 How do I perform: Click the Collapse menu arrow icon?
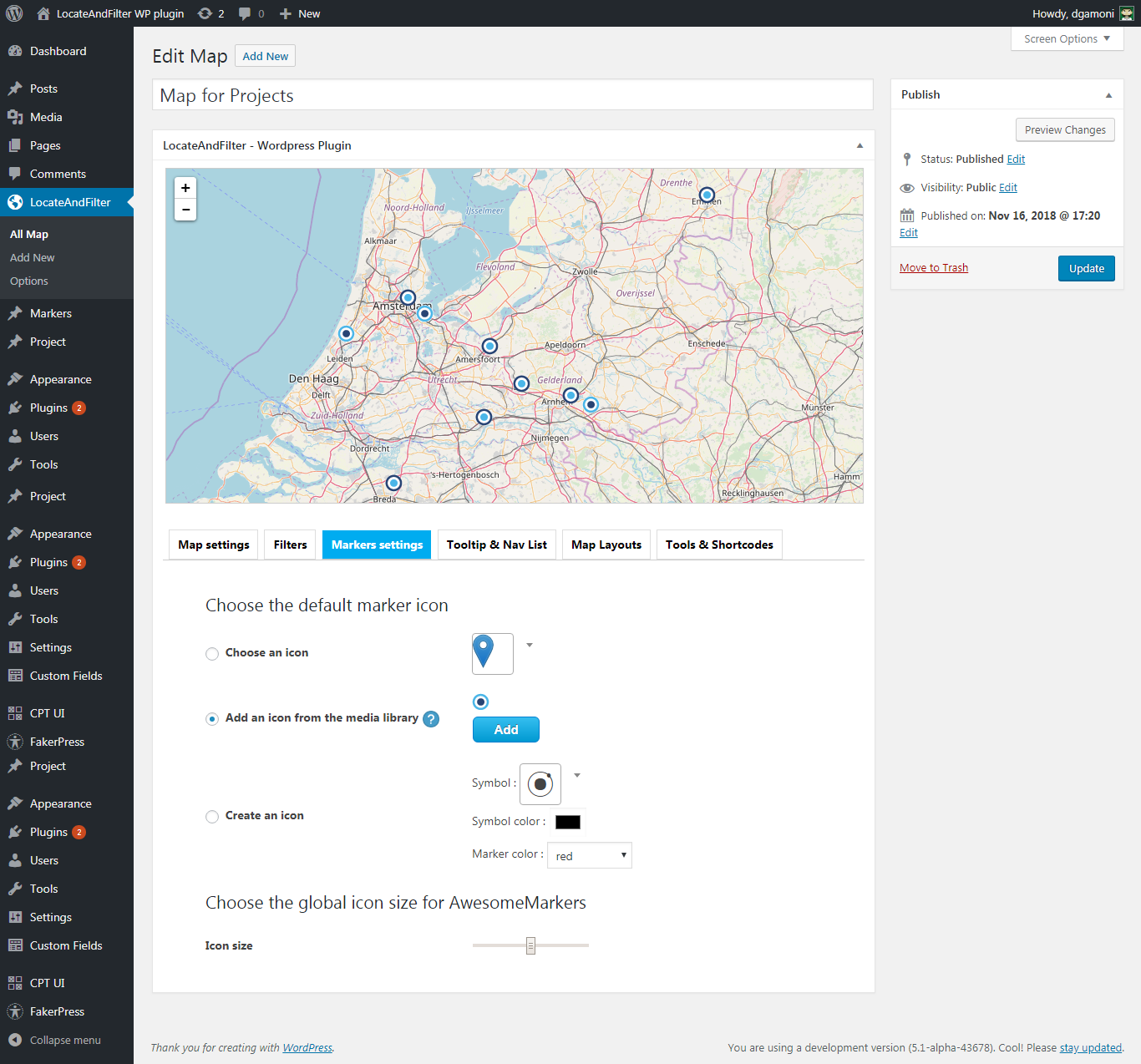(x=15, y=1040)
